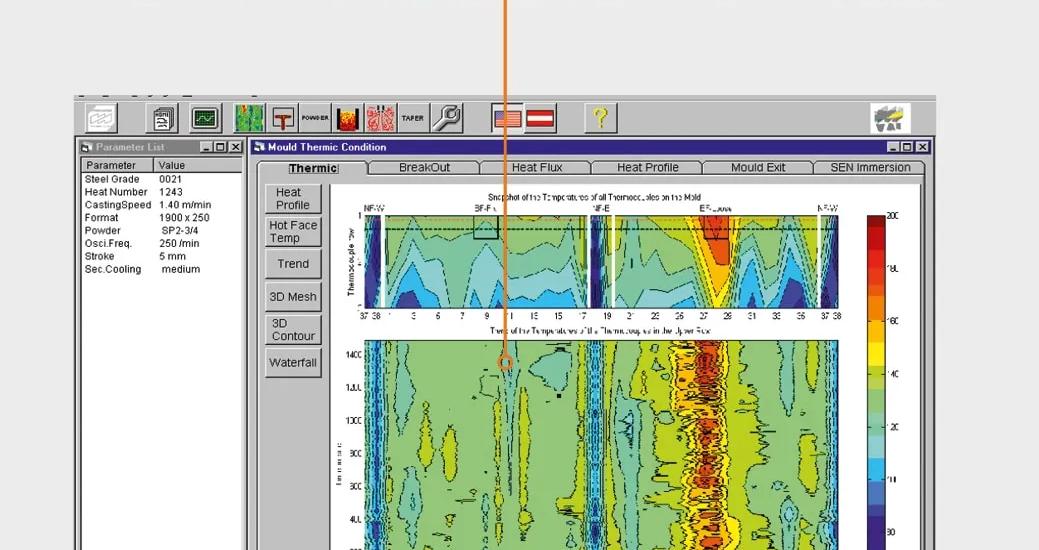Click the value 0021

pyautogui.click(x=170, y=180)
